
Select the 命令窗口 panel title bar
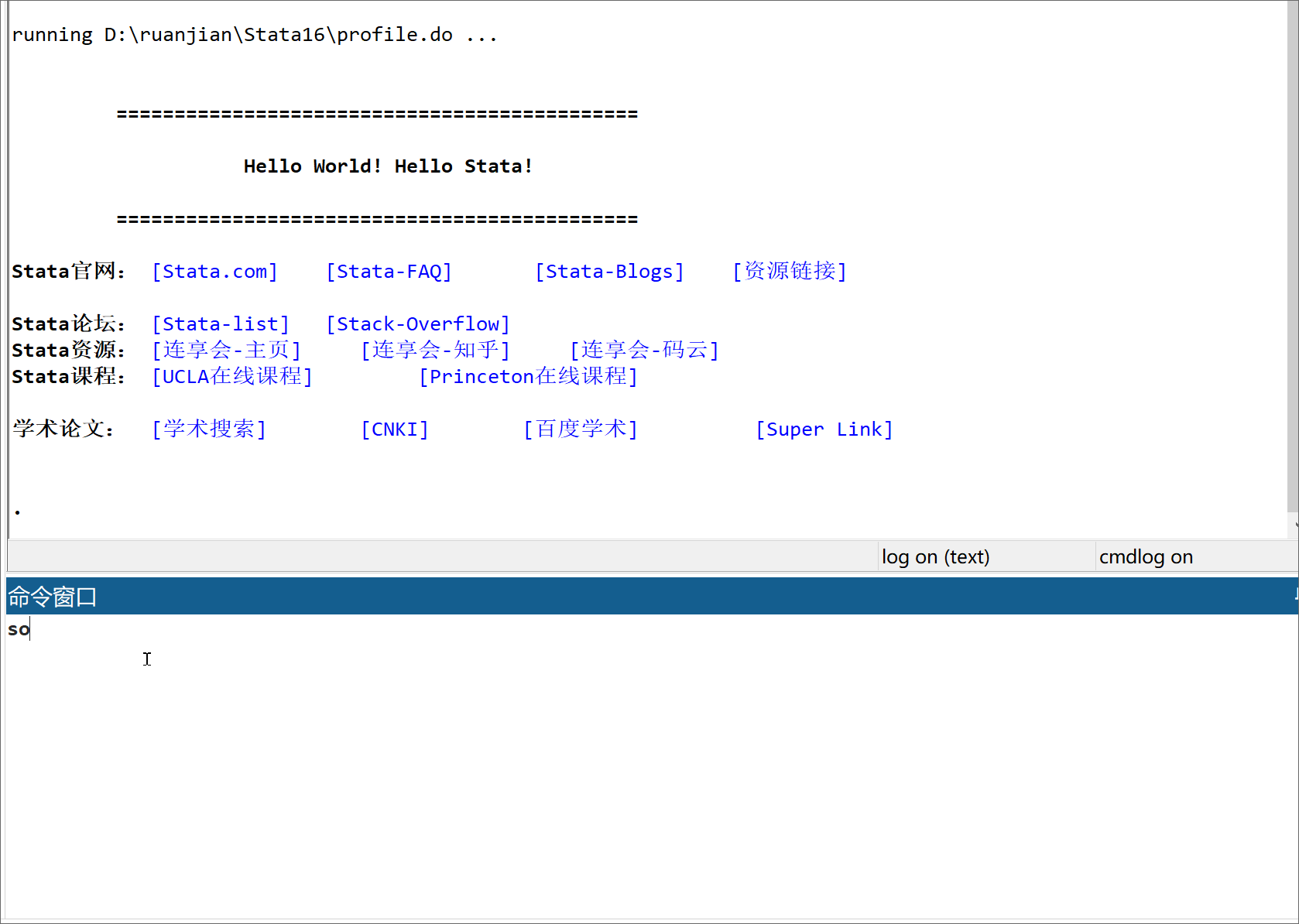pos(619,597)
